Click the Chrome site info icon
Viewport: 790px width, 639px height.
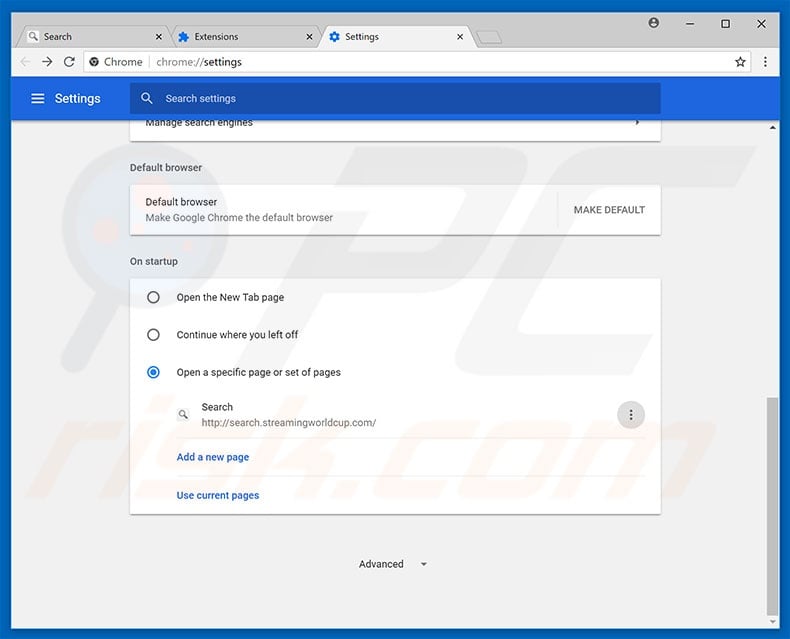(94, 62)
